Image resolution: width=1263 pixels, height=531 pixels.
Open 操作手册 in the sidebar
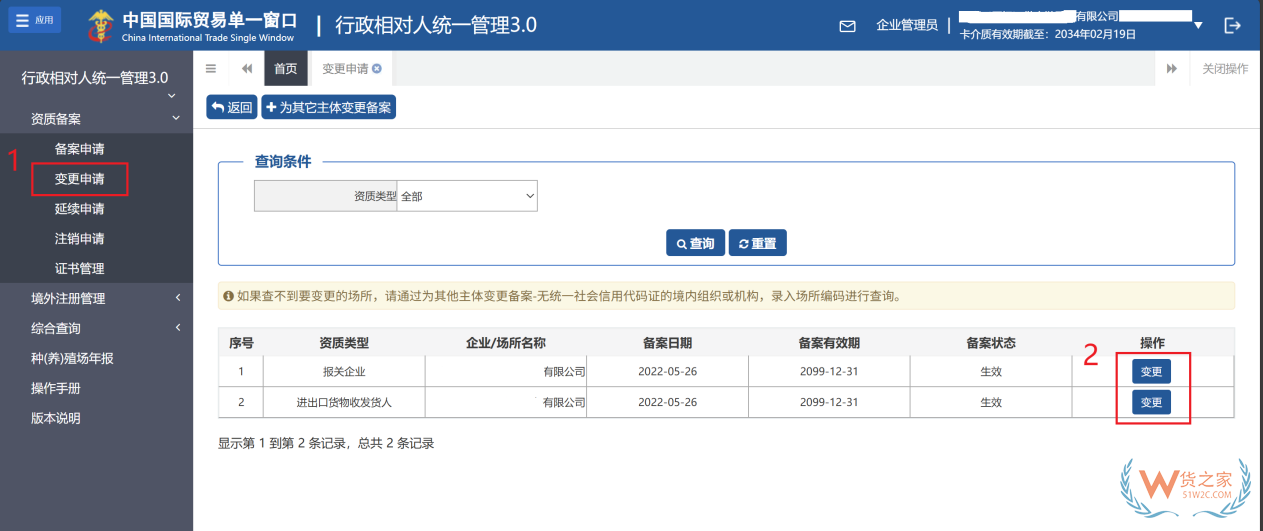(x=56, y=388)
